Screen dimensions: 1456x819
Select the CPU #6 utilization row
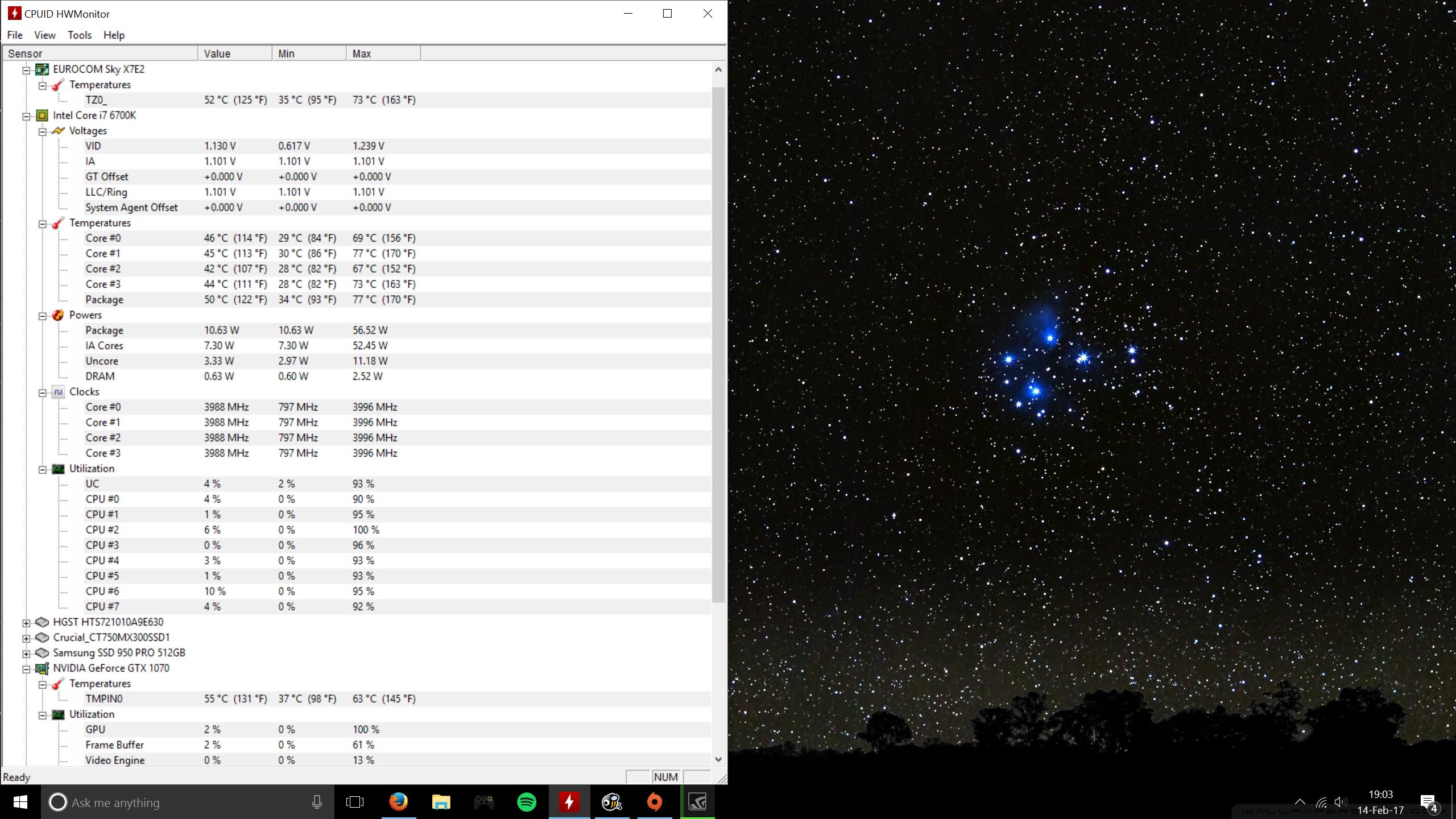(397, 591)
